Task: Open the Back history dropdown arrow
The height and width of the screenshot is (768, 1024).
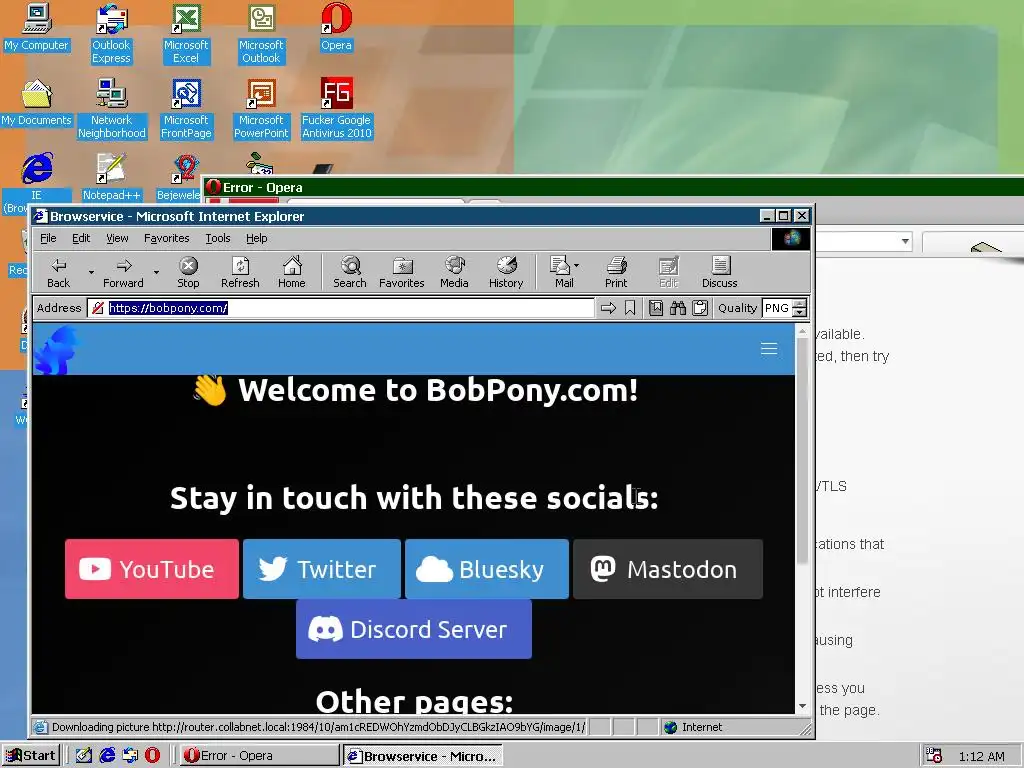Action: 91,272
